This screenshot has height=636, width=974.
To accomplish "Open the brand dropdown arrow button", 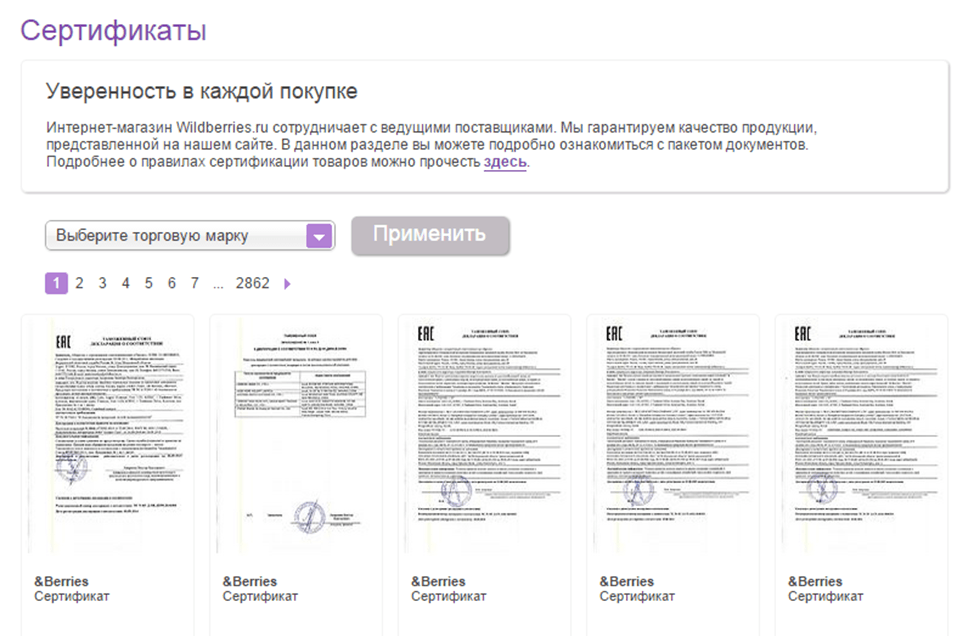I will point(318,236).
